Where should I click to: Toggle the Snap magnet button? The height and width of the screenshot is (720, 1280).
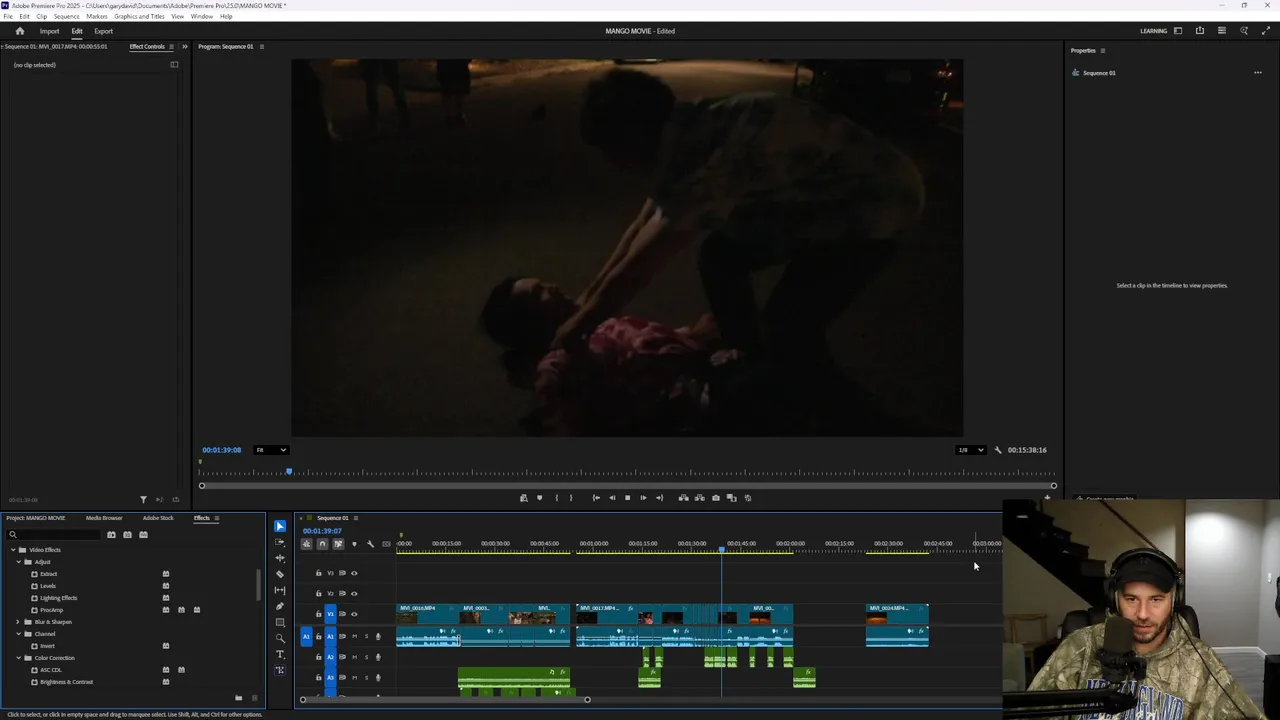coord(322,544)
